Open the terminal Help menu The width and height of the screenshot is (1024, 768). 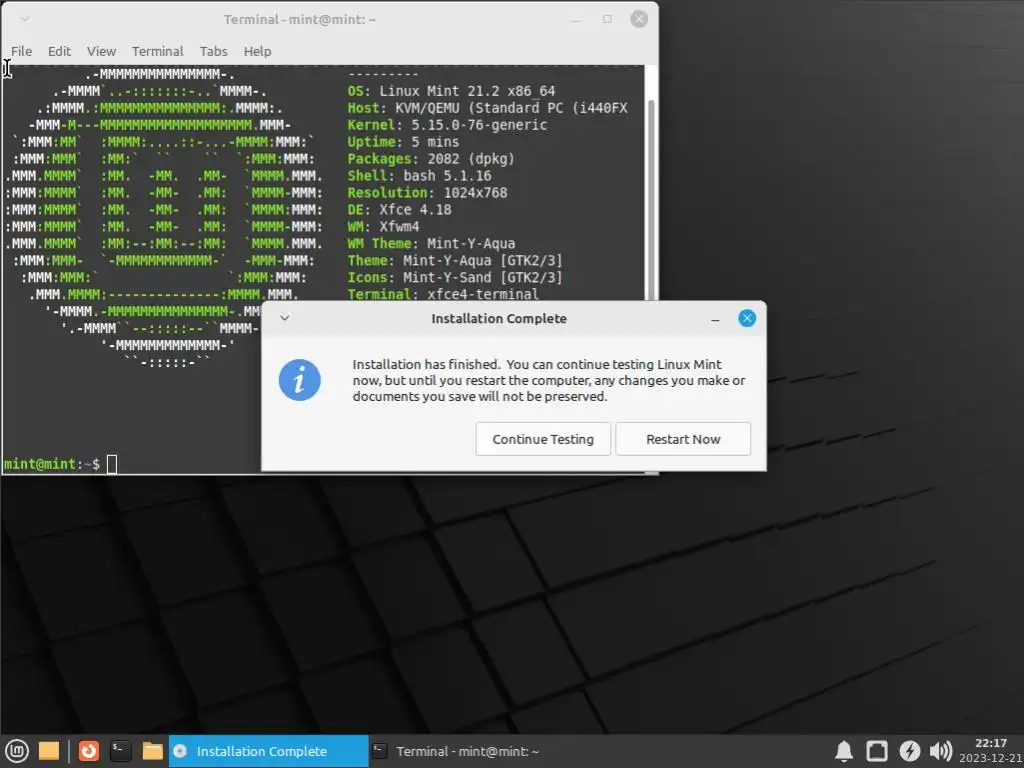257,51
